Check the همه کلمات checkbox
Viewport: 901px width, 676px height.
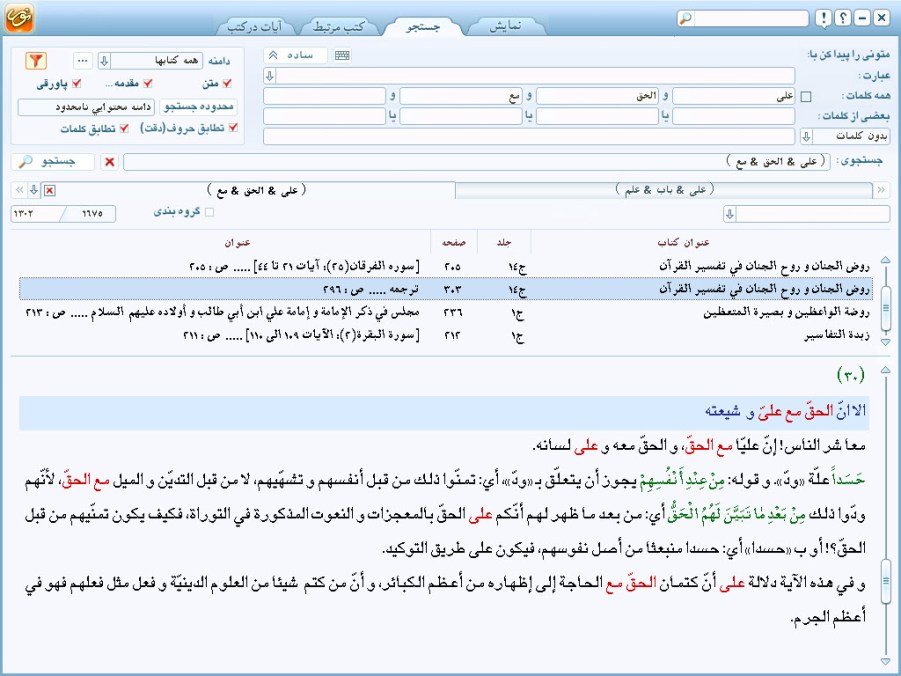pos(806,97)
